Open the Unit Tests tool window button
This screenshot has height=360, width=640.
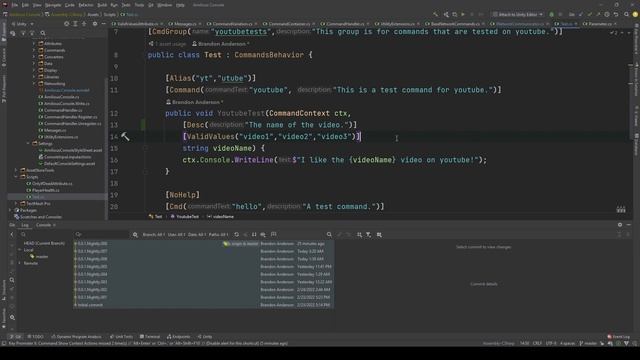pos(121,337)
